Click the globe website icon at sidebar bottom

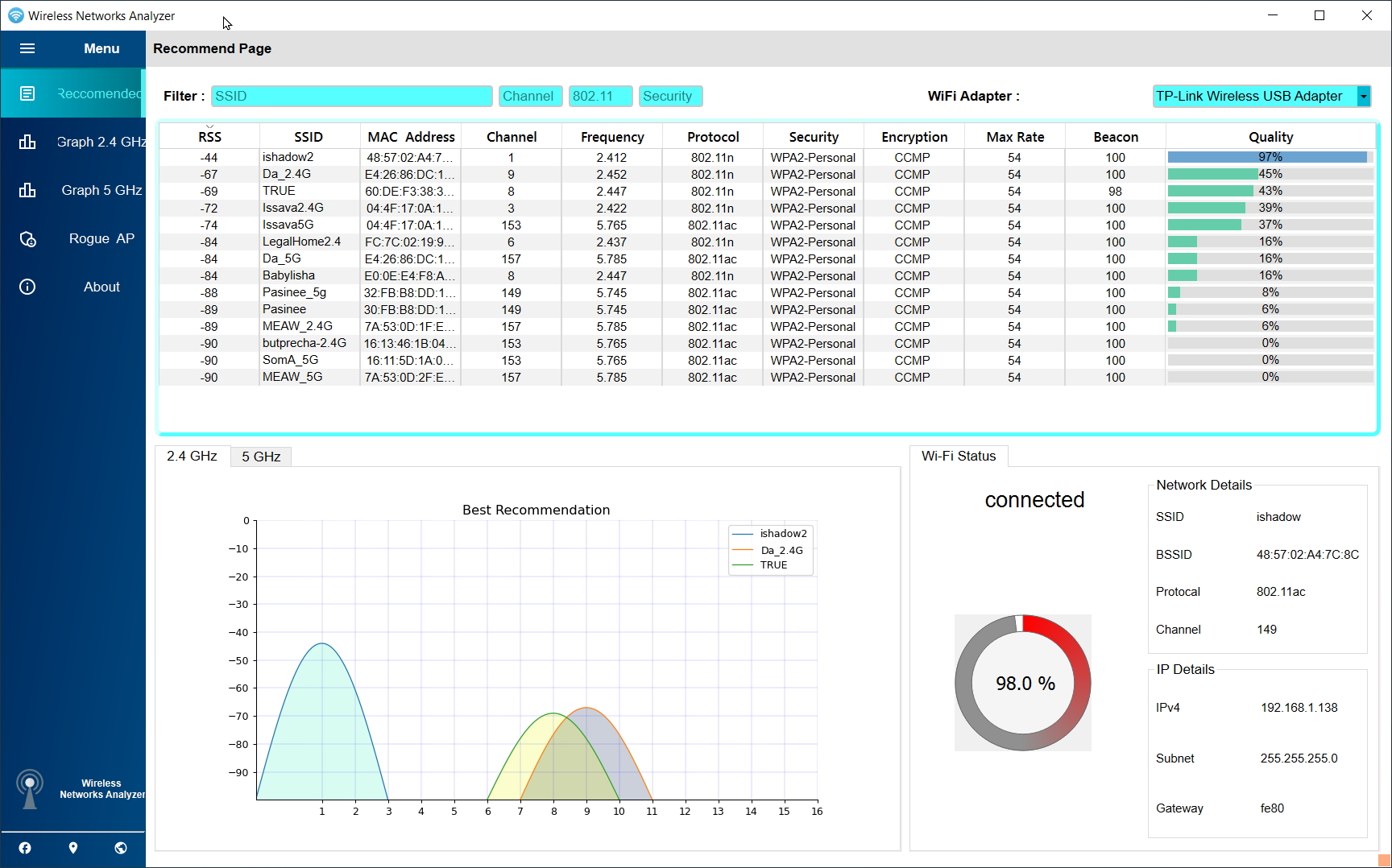click(x=121, y=848)
